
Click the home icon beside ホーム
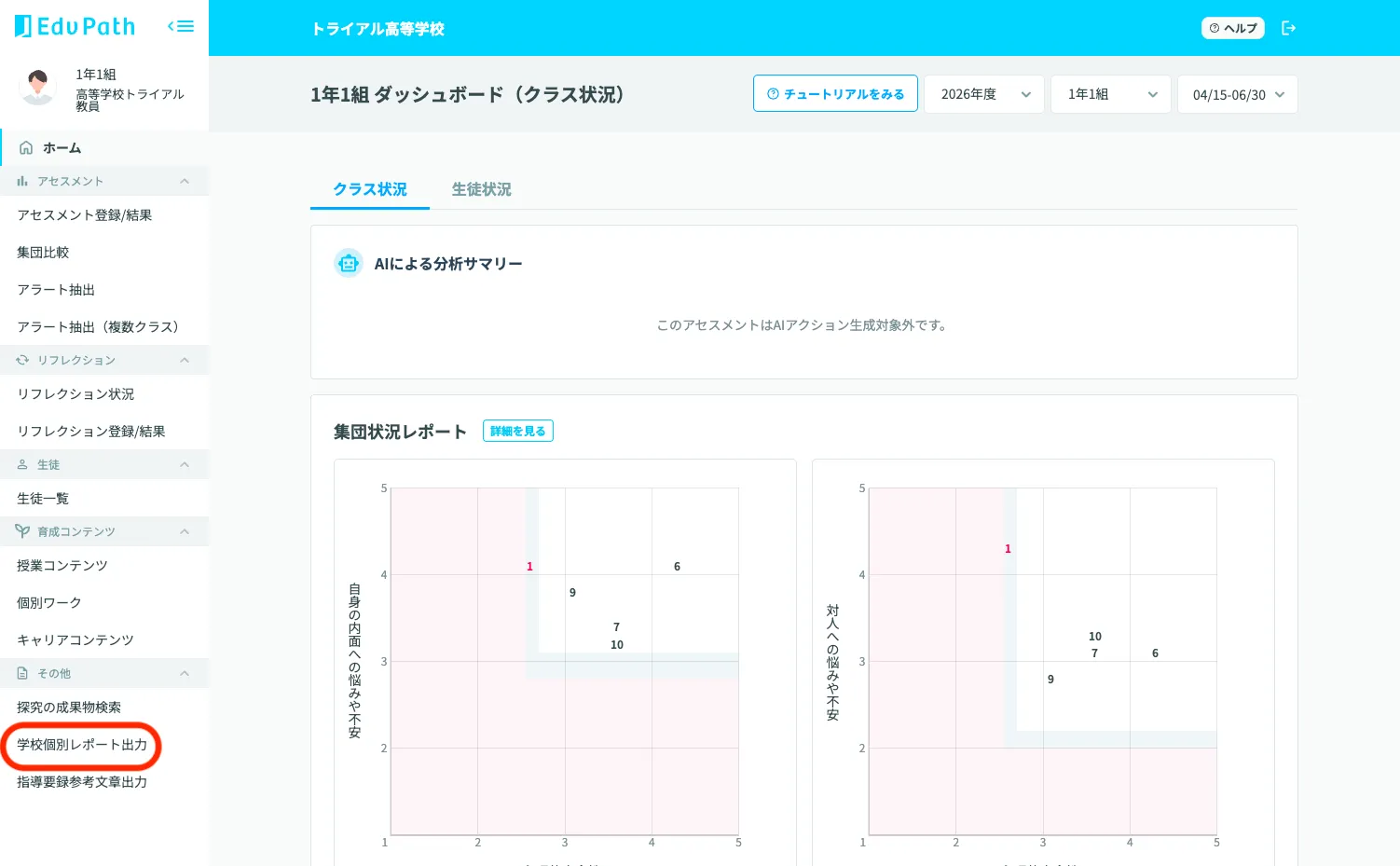point(26,147)
